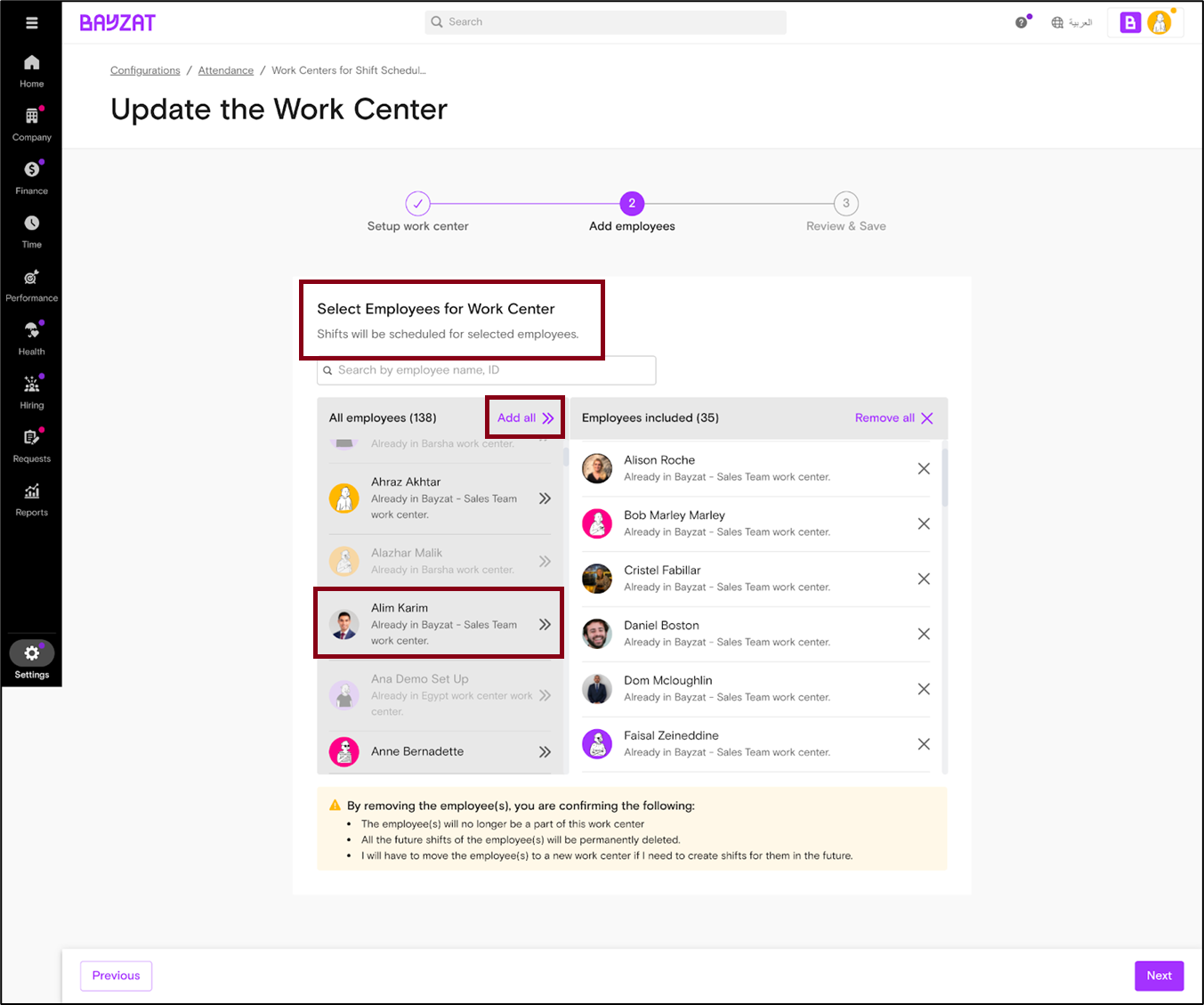Click the 'All employees (138)' header
The width and height of the screenshot is (1204, 1005).
point(383,417)
